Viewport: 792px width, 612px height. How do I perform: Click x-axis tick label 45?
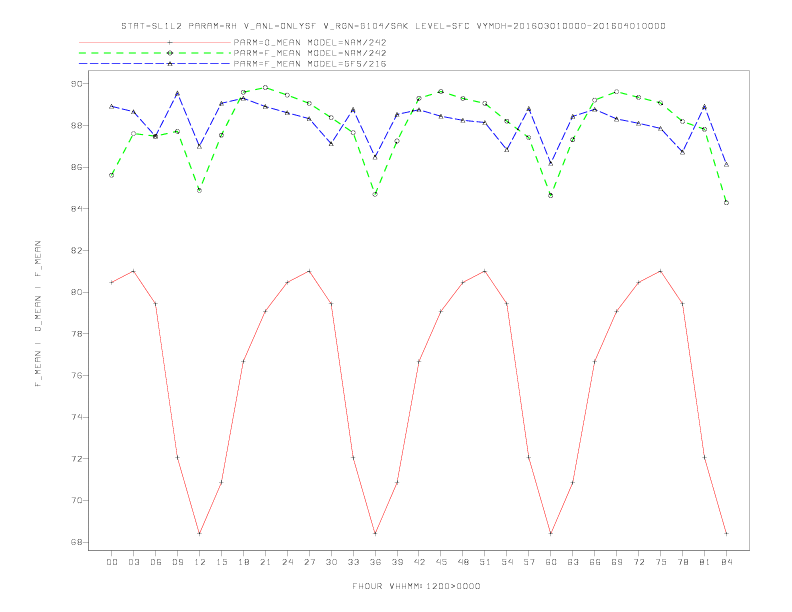pos(441,562)
